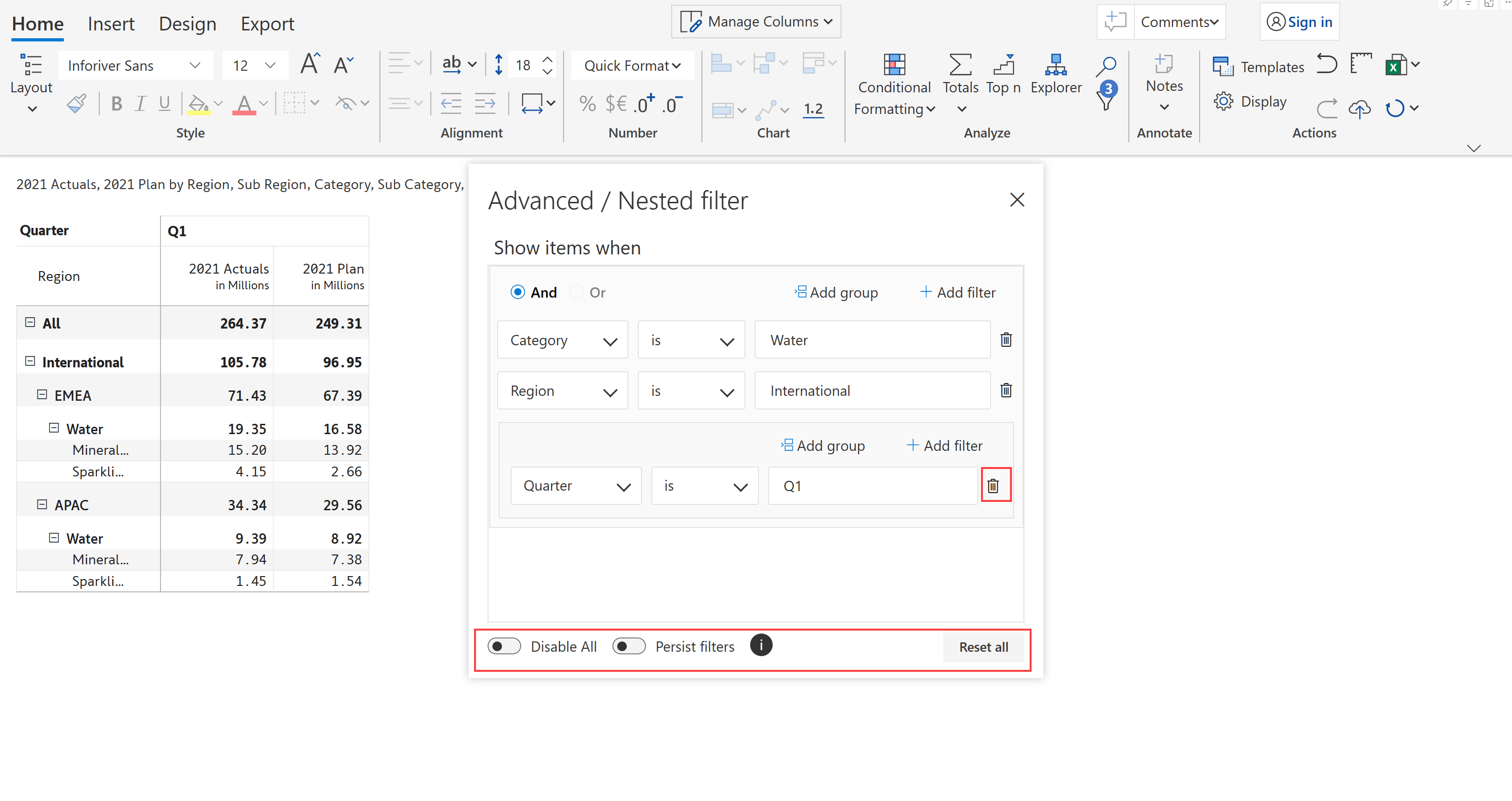Delete the Category Water filter row
The image size is (1512, 801).
(1006, 340)
